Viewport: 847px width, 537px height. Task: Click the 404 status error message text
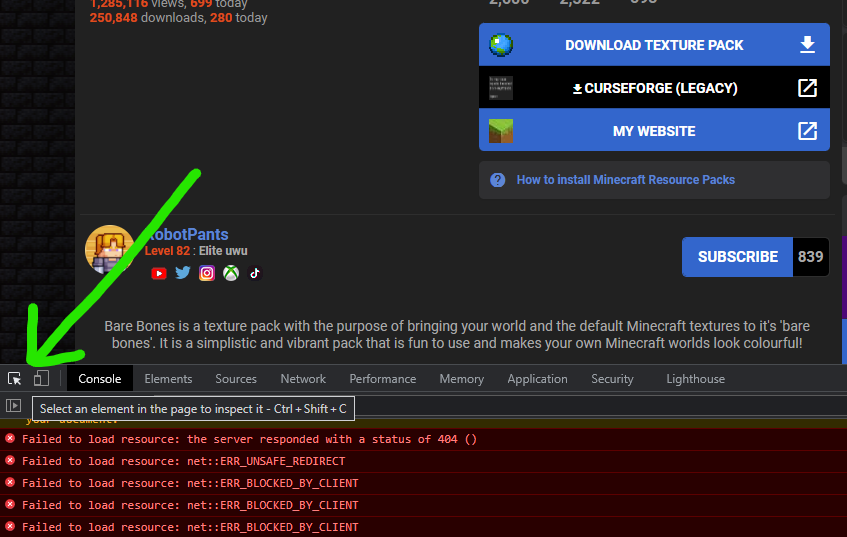click(x=249, y=439)
